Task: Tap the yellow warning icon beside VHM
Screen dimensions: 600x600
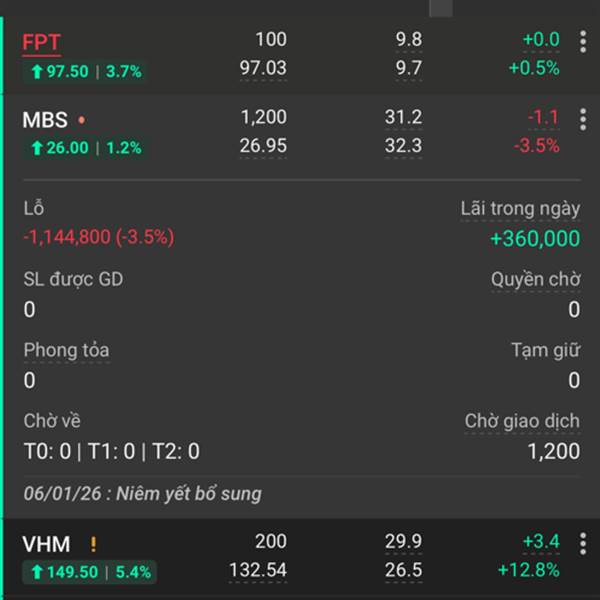Action: (x=93, y=545)
